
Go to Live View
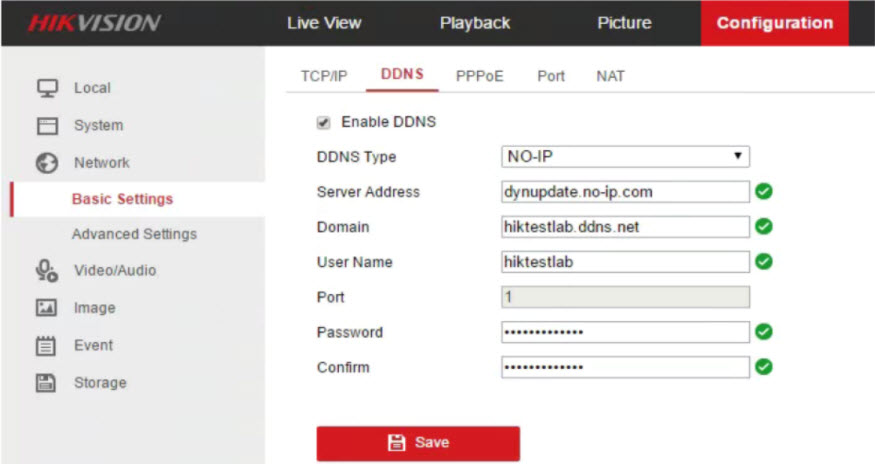(x=324, y=23)
